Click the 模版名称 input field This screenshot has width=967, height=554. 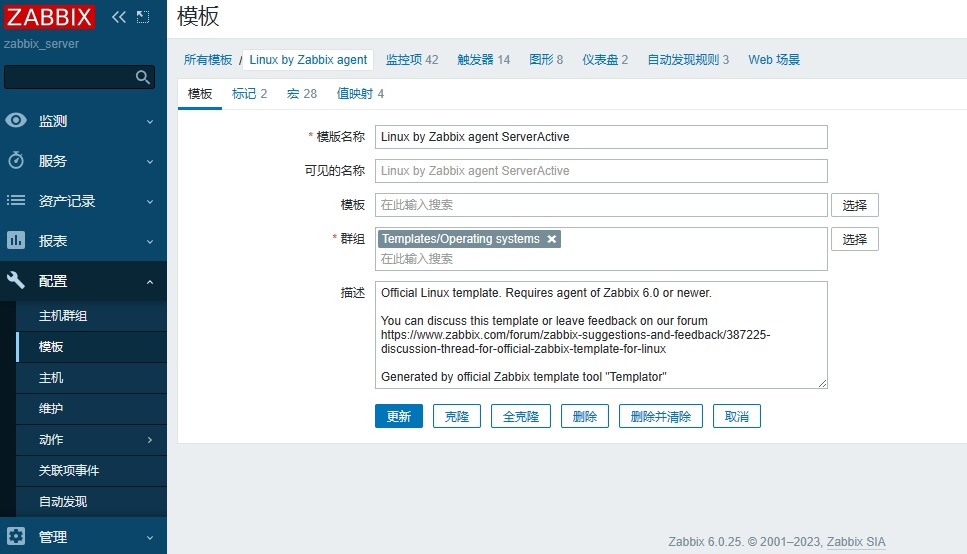click(x=601, y=137)
